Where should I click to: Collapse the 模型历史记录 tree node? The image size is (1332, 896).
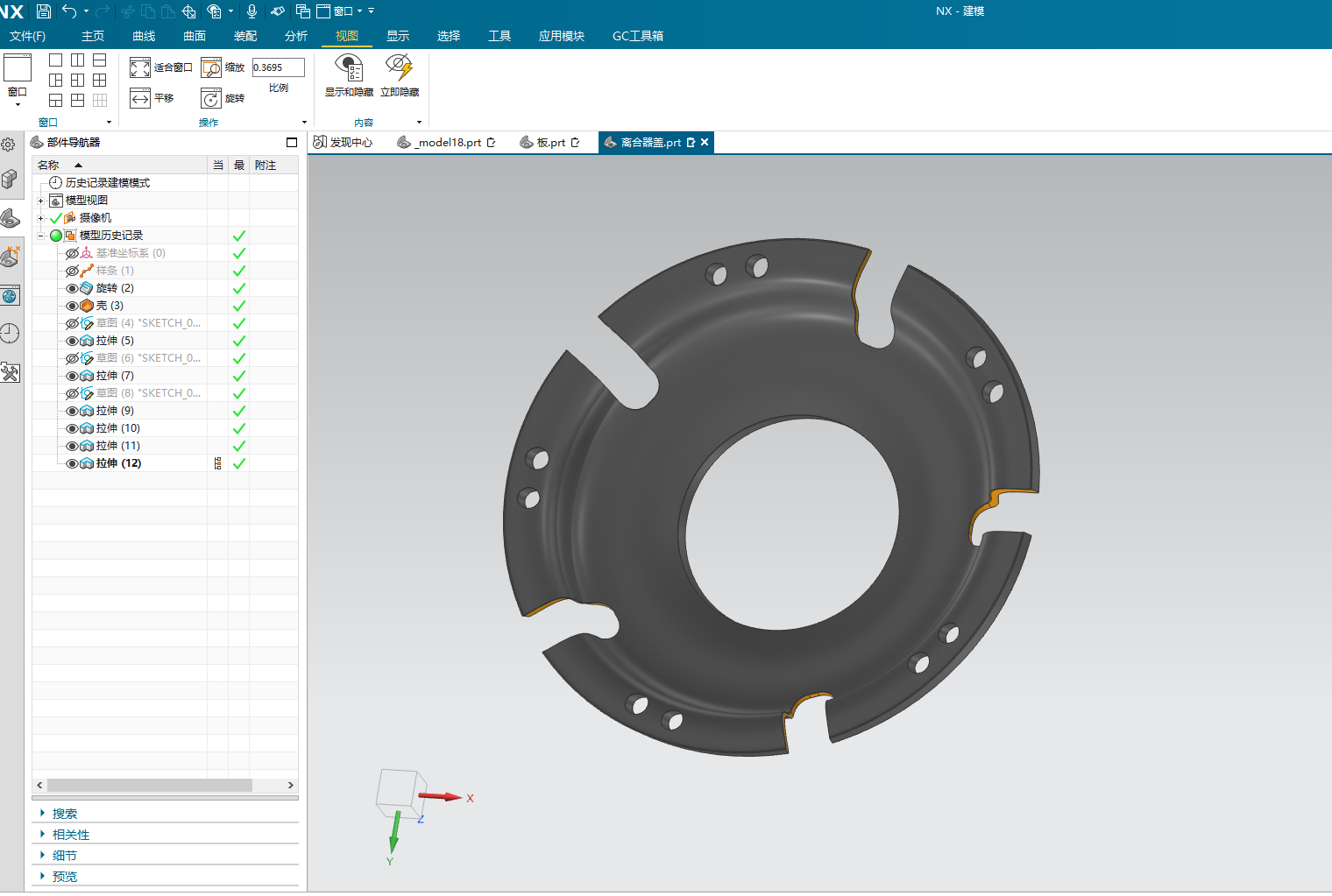pos(40,236)
